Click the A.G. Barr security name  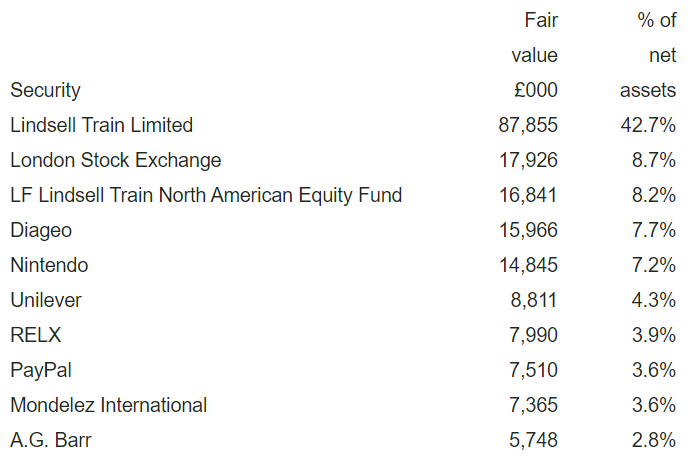(x=51, y=440)
